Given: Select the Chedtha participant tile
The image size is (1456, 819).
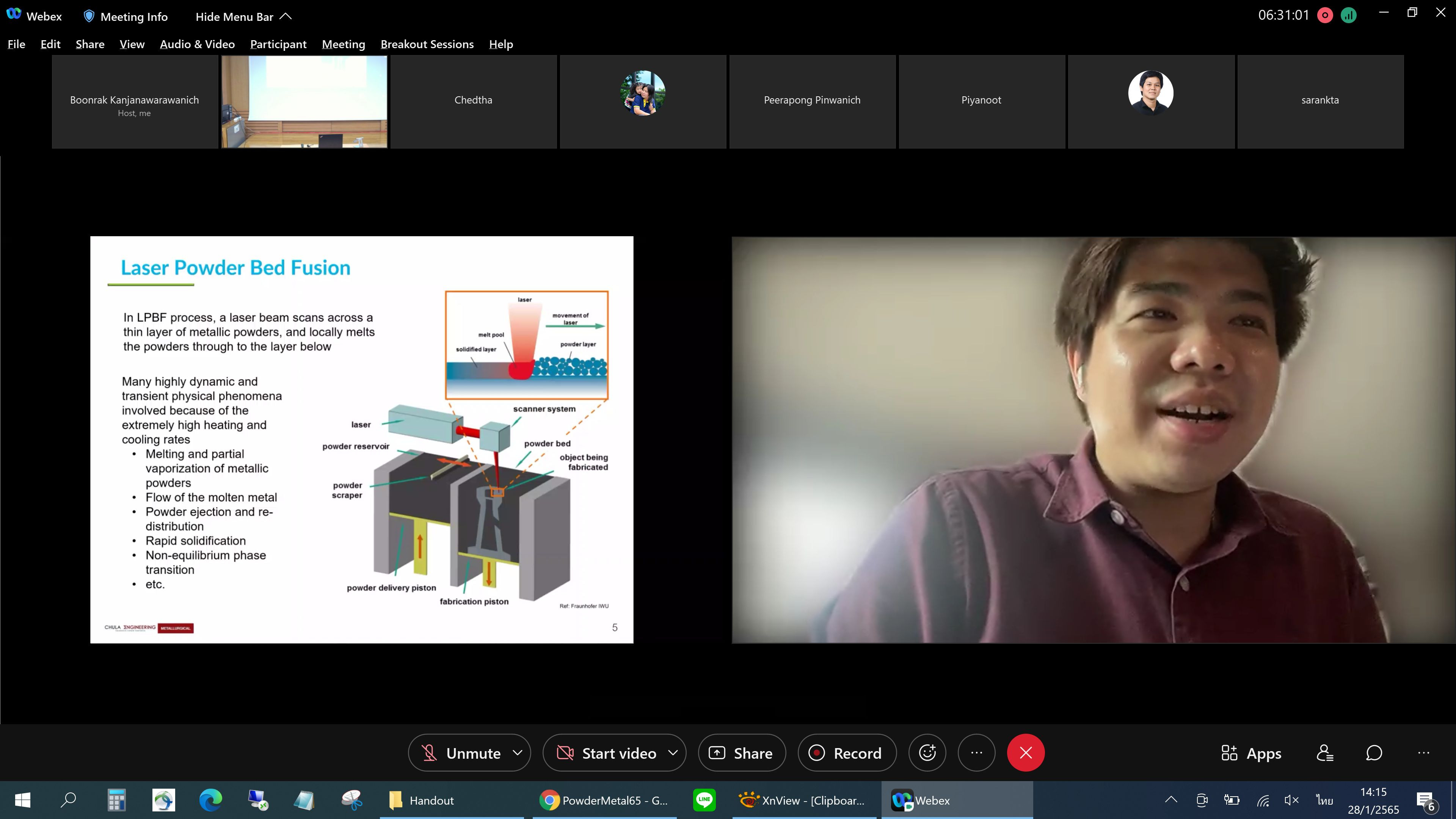Looking at the screenshot, I should click(473, 102).
